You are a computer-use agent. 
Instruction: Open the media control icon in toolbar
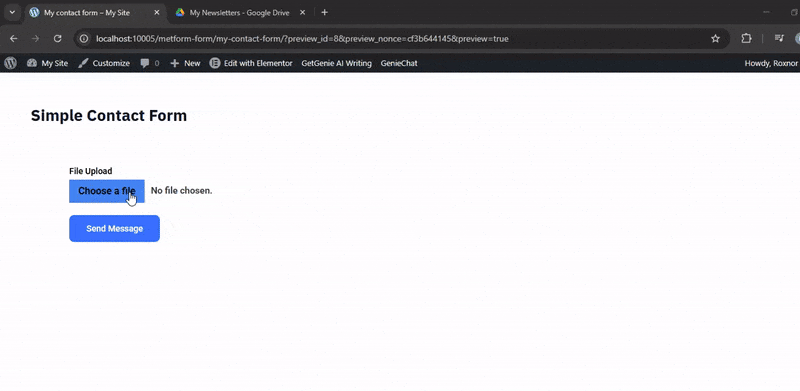[779, 39]
